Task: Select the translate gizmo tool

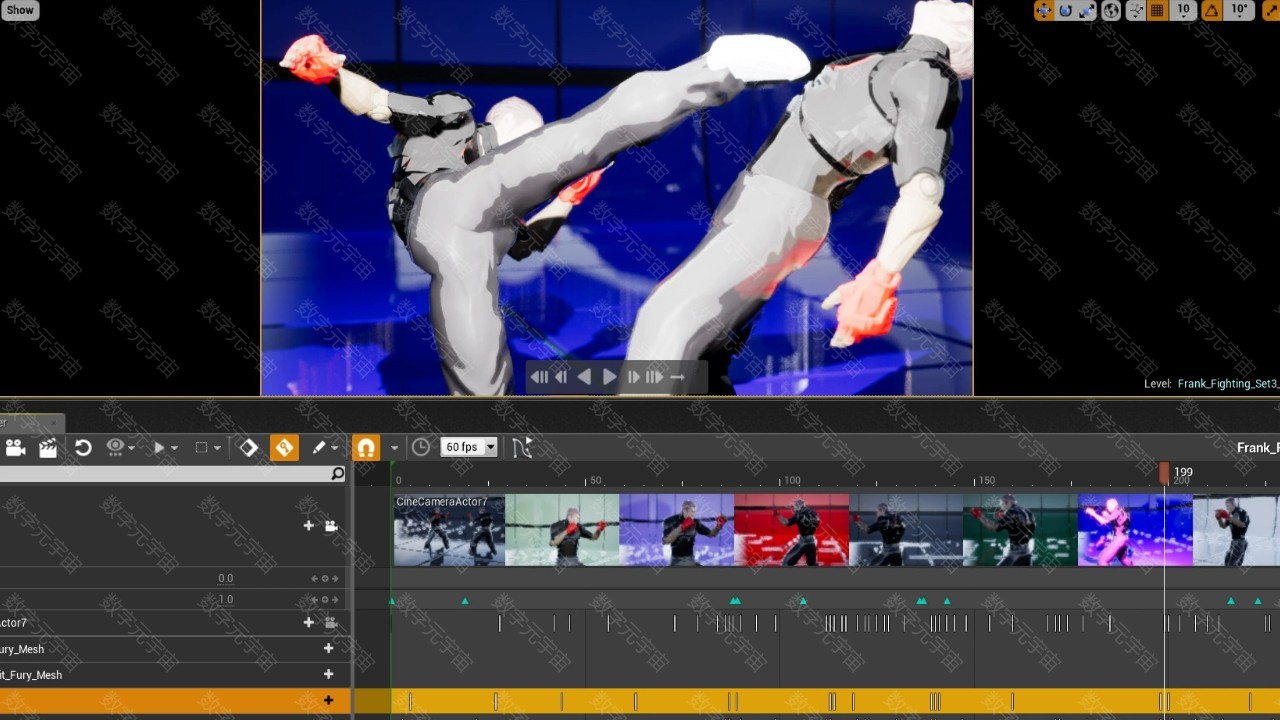Action: point(1044,10)
